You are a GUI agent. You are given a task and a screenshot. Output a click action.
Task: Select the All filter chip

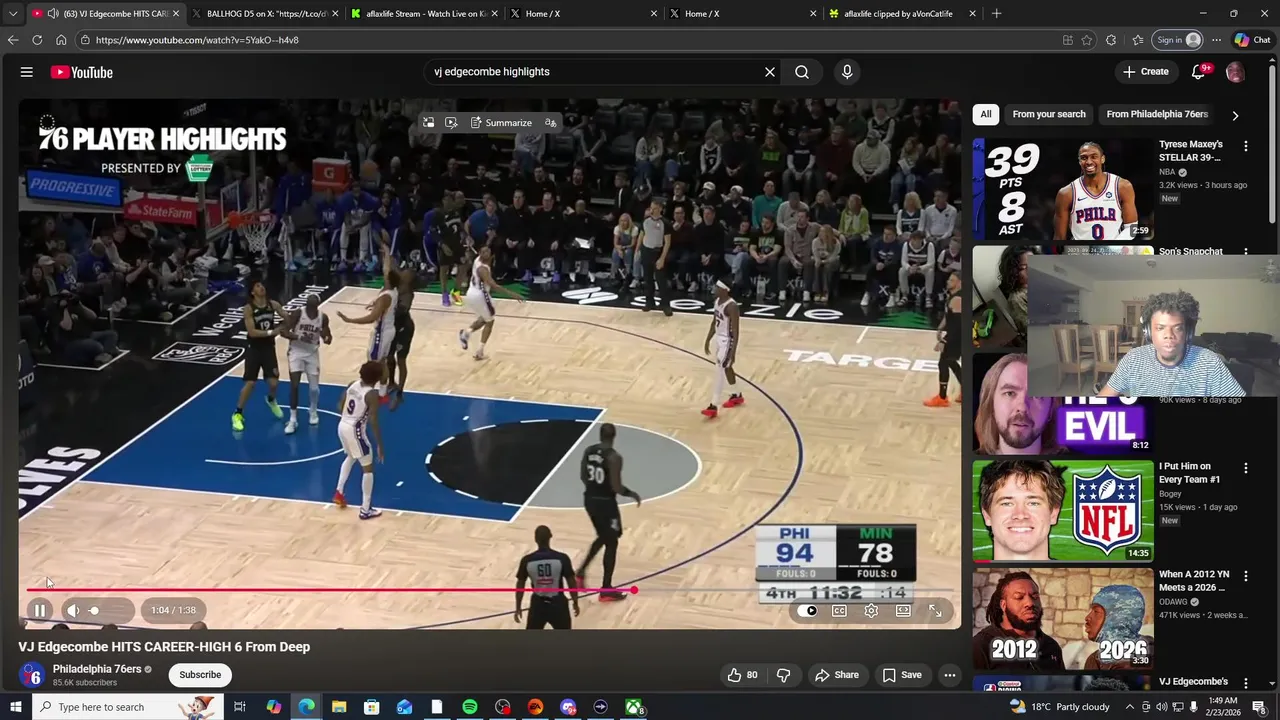click(986, 114)
